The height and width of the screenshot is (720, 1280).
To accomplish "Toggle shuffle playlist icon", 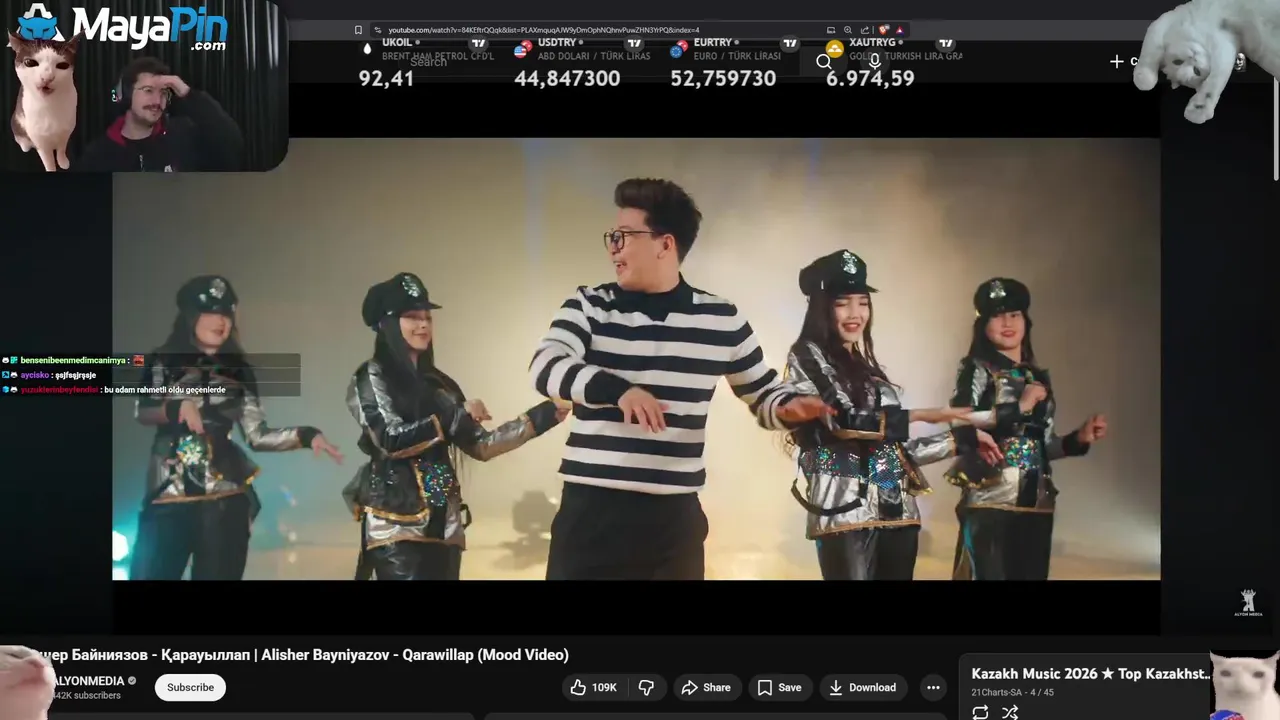I will (x=1010, y=712).
